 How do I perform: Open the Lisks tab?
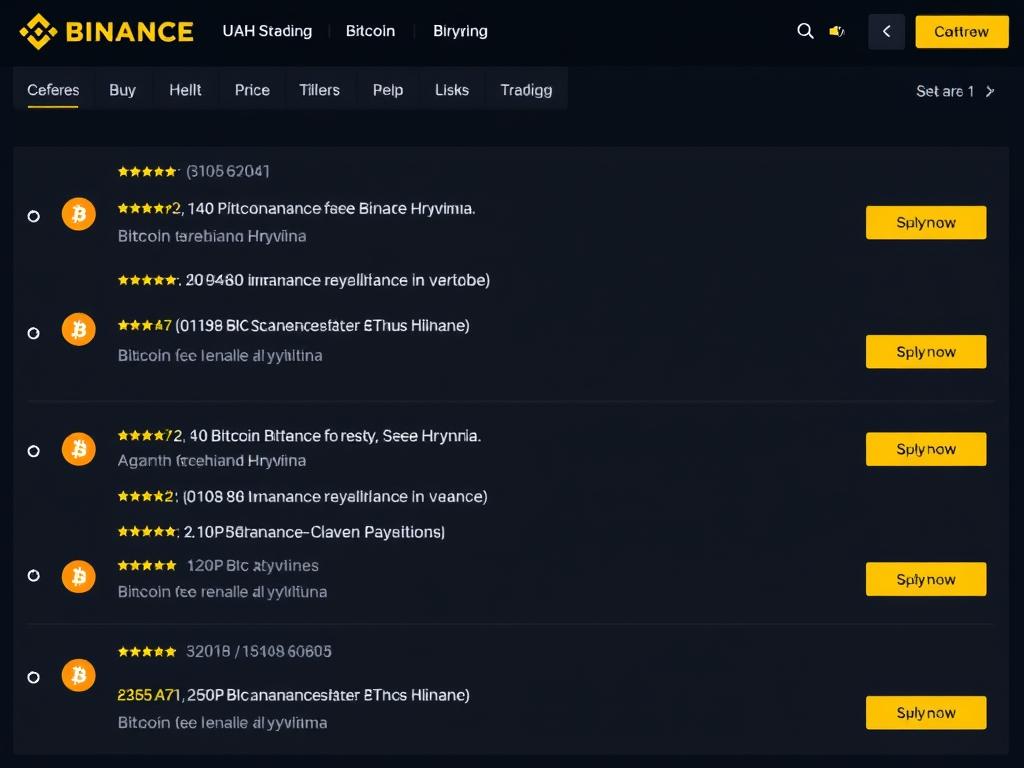[x=452, y=90]
